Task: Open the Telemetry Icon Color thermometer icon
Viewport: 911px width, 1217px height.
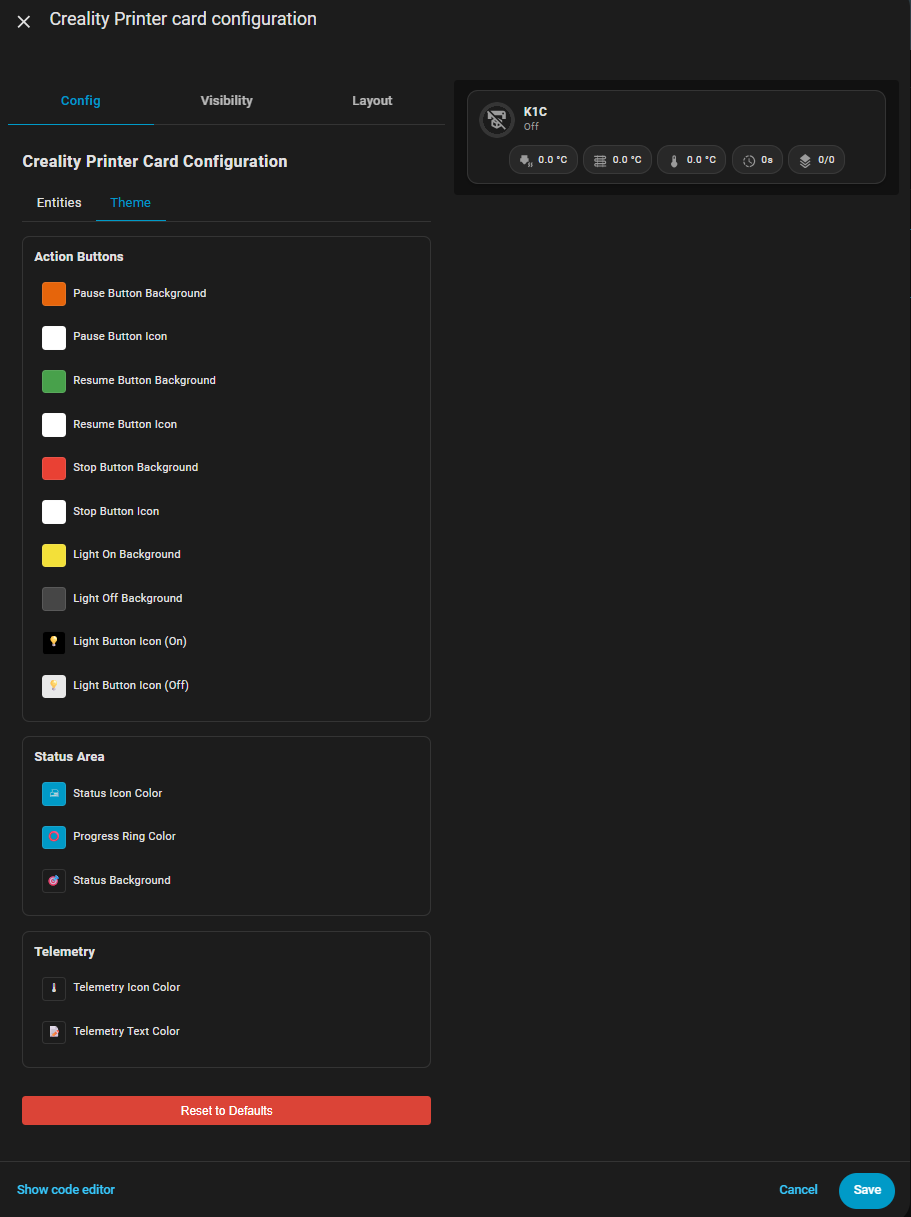Action: pyautogui.click(x=54, y=988)
